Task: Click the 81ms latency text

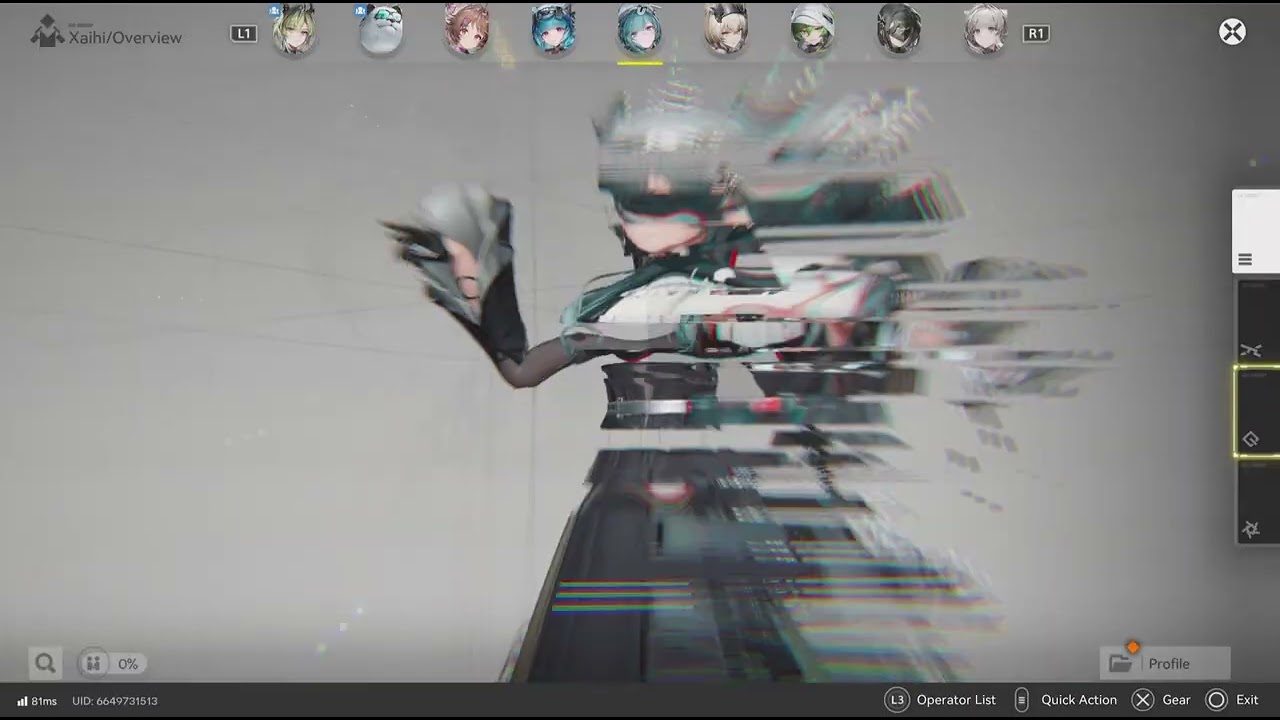Action: [x=44, y=701]
